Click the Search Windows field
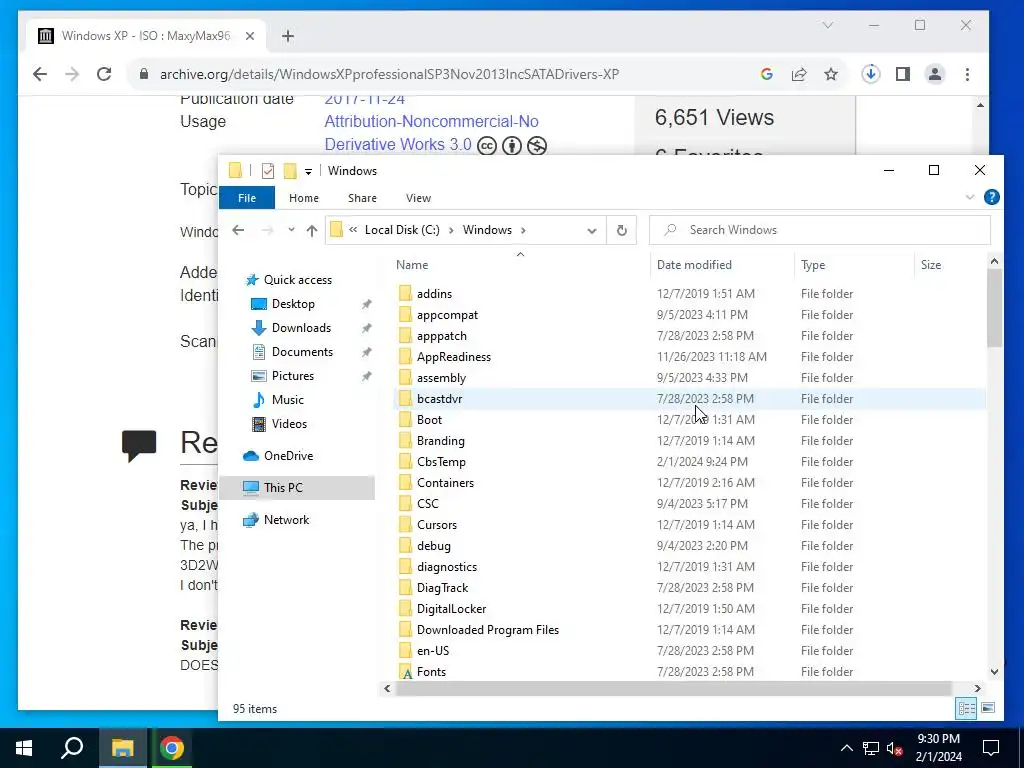This screenshot has width=1024, height=768. tap(820, 230)
